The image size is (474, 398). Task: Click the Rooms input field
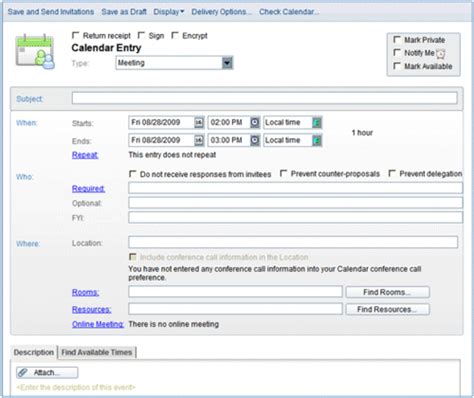(x=235, y=292)
